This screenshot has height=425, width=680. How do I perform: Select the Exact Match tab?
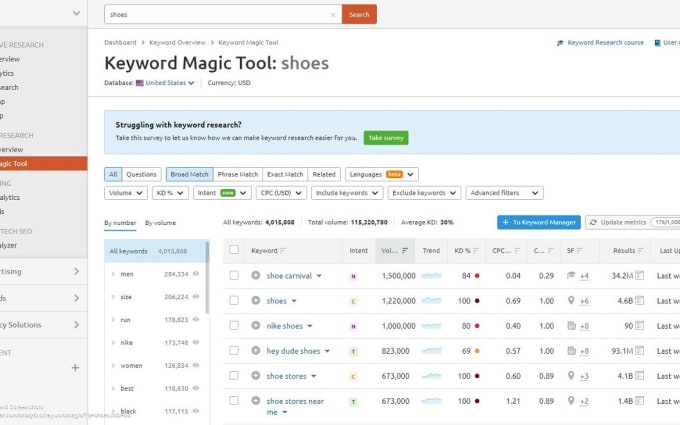tap(285, 174)
